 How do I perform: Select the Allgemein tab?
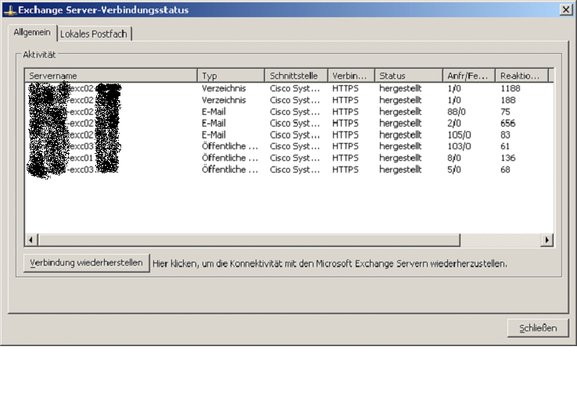[32, 32]
